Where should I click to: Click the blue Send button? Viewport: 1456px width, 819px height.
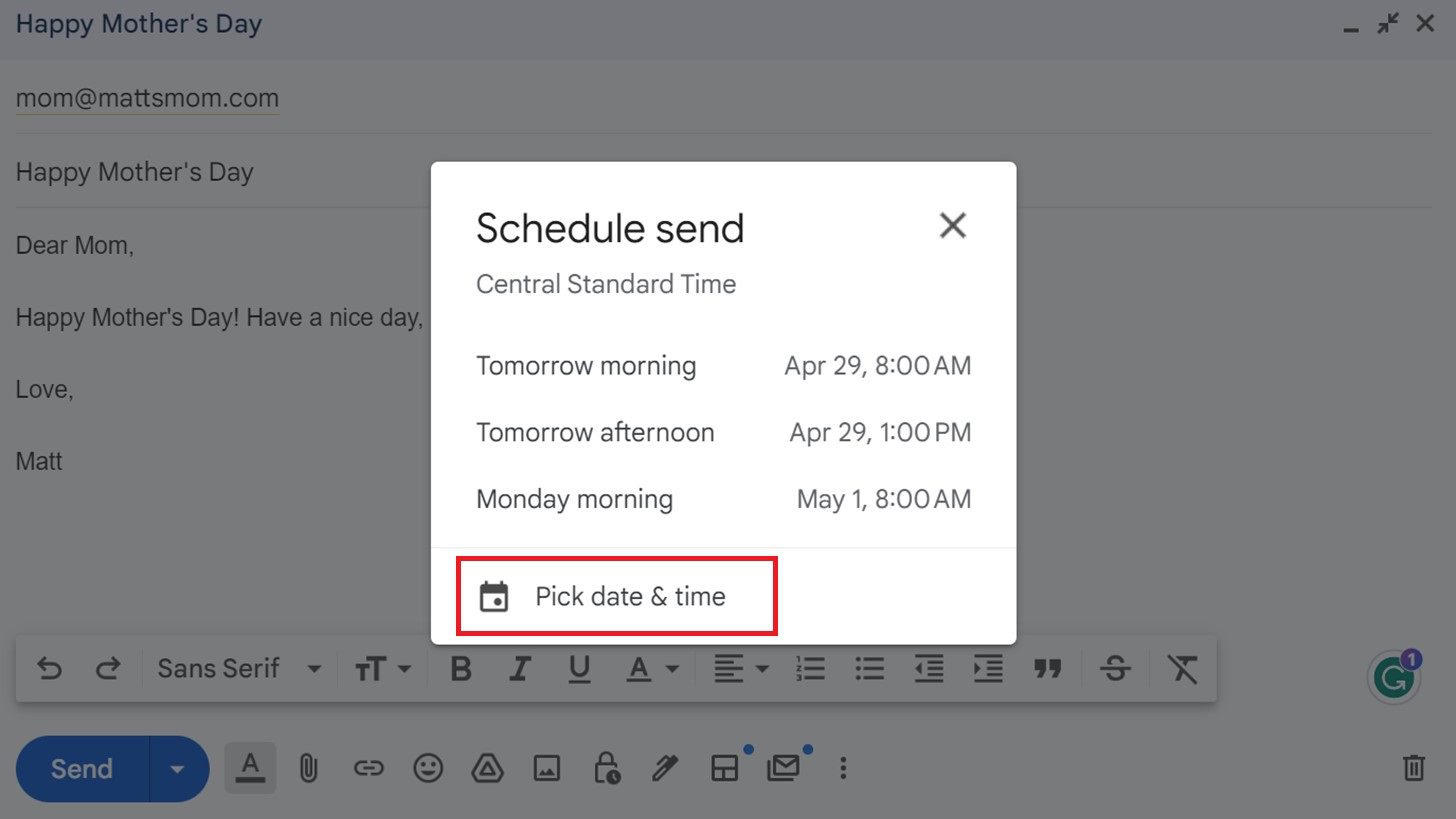(82, 769)
